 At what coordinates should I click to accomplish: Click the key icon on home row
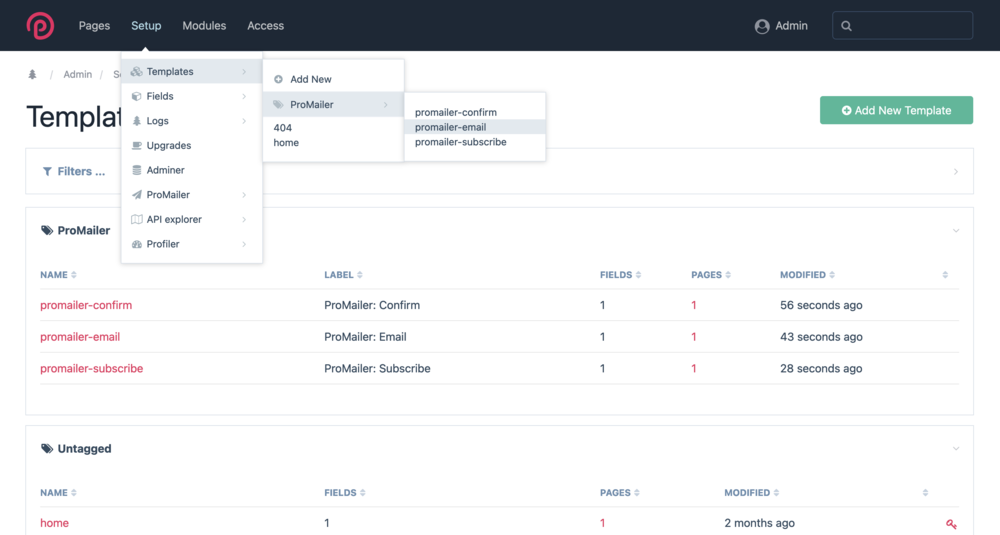[951, 523]
